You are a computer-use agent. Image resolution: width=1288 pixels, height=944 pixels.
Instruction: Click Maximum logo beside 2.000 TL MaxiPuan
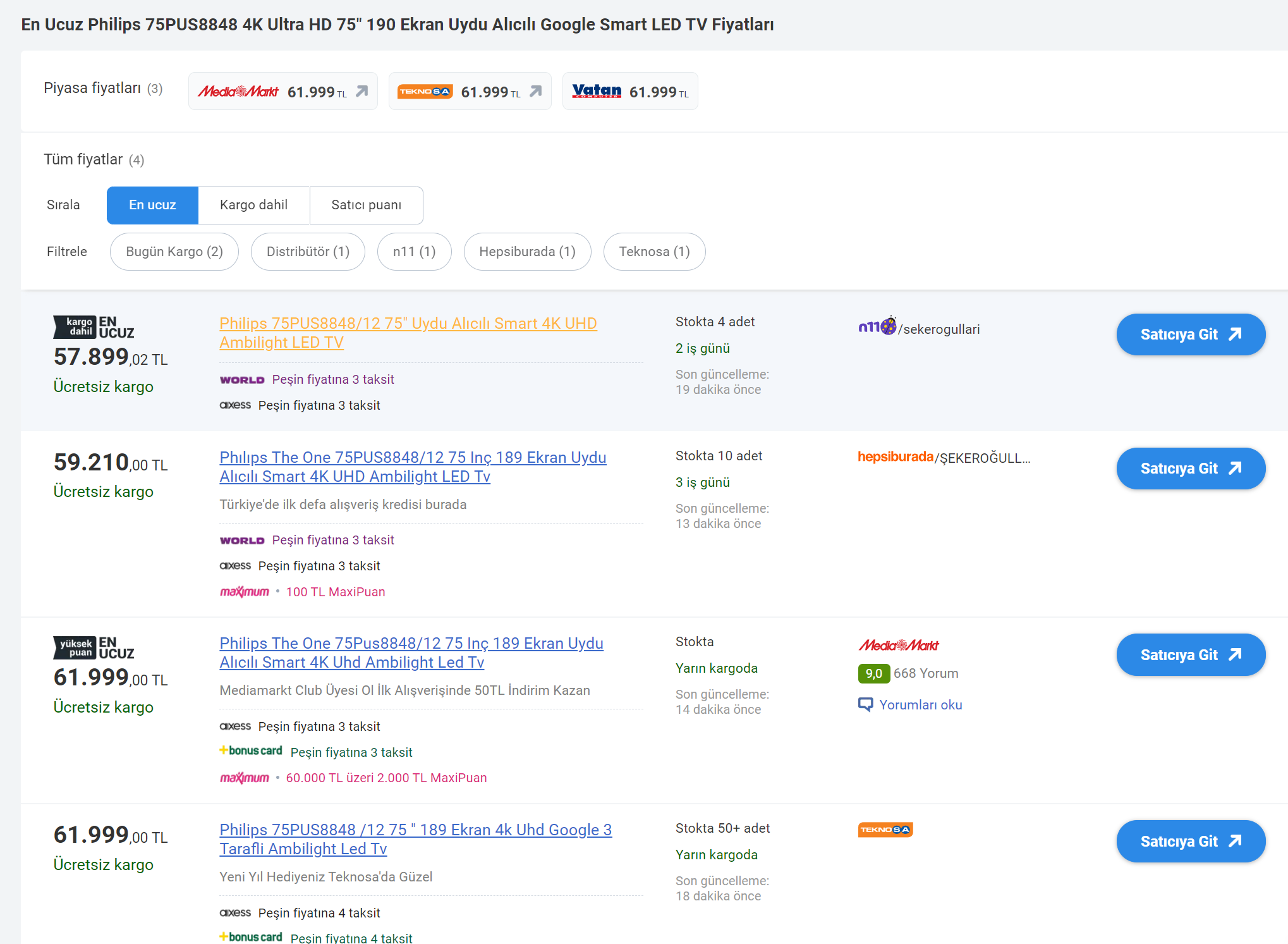tap(245, 778)
